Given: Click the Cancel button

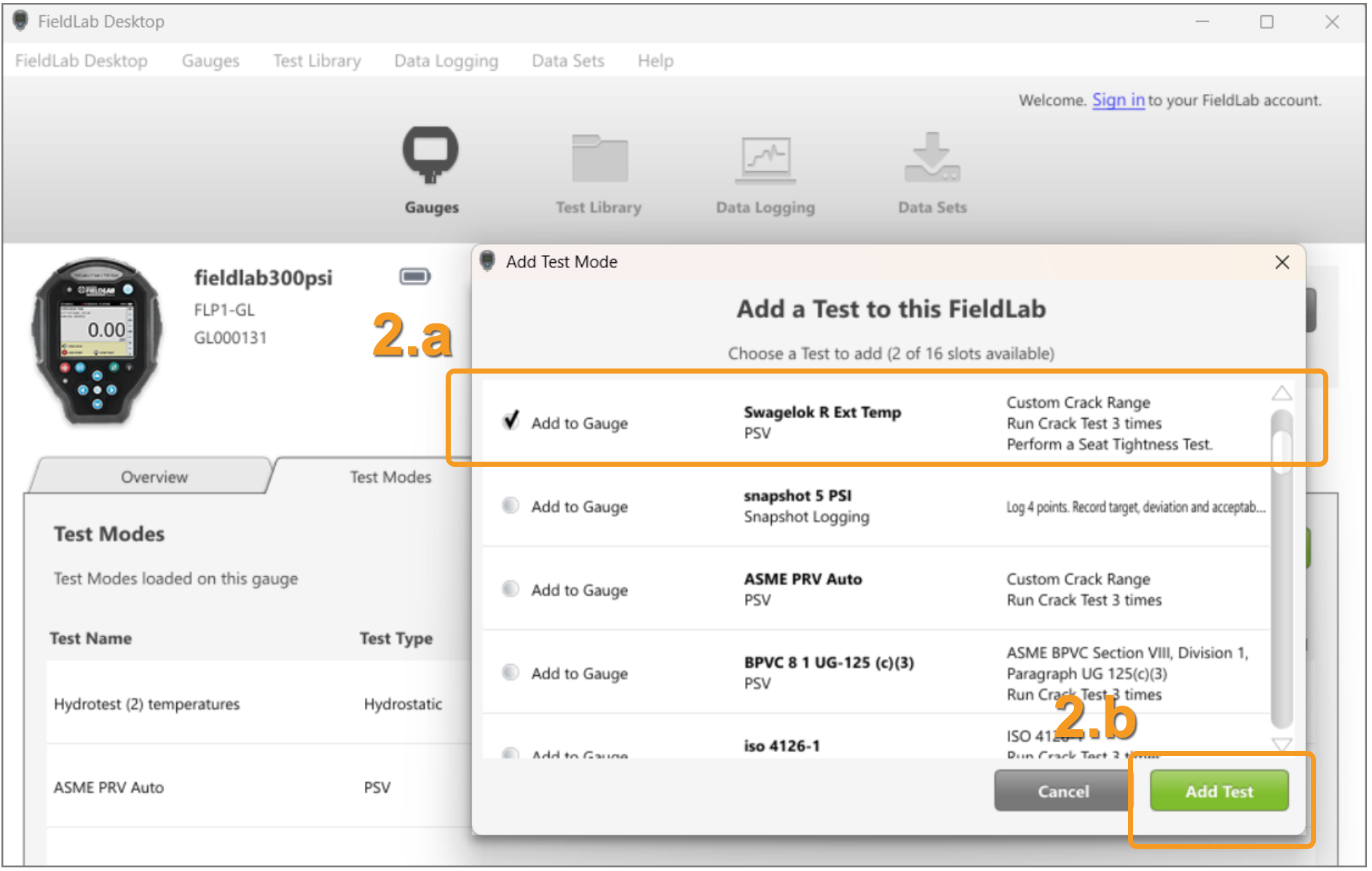Looking at the screenshot, I should click(1063, 792).
